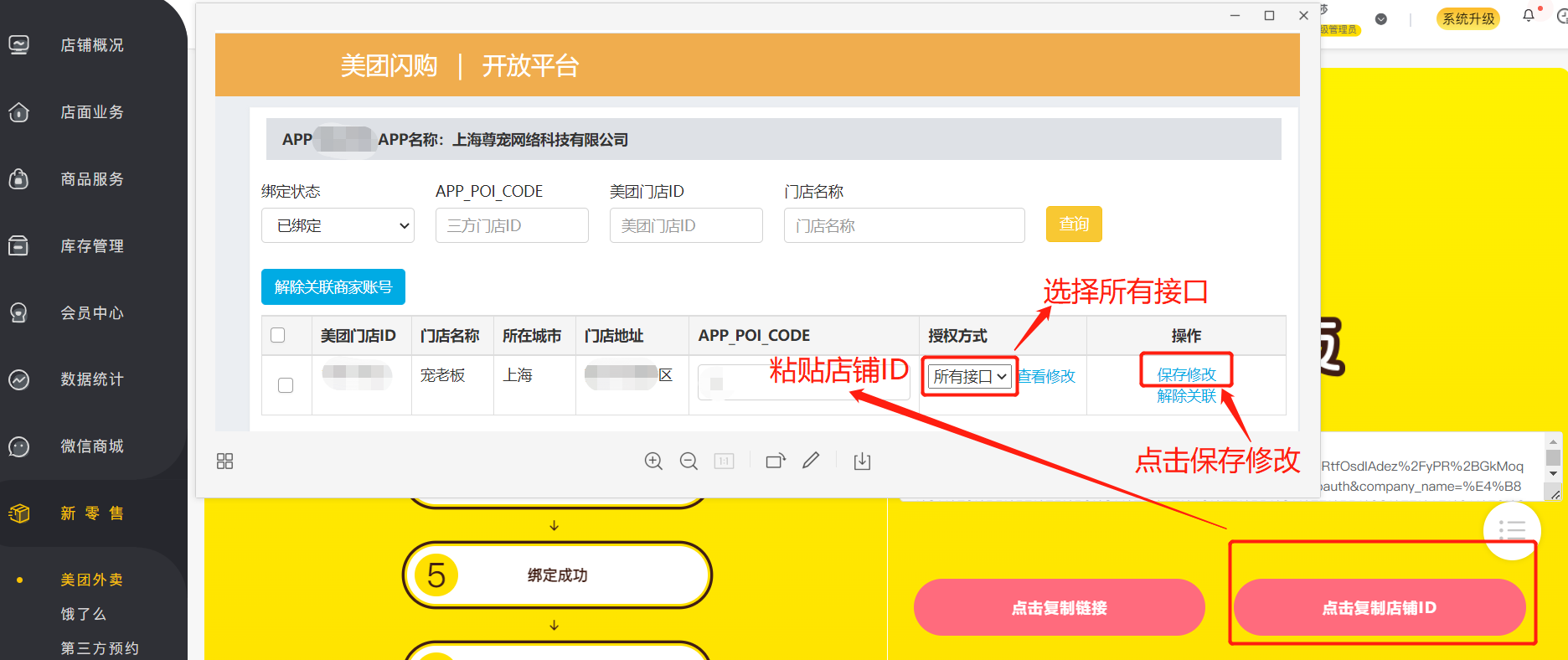Reset image to 1:1 size
Screen dimensions: 1568x660
point(724,461)
